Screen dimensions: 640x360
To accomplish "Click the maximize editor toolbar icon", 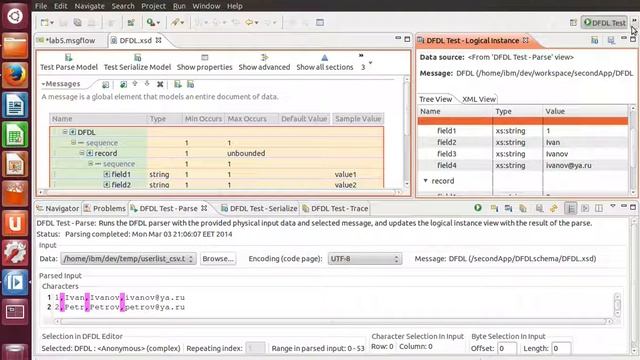I will (x=320, y=22).
